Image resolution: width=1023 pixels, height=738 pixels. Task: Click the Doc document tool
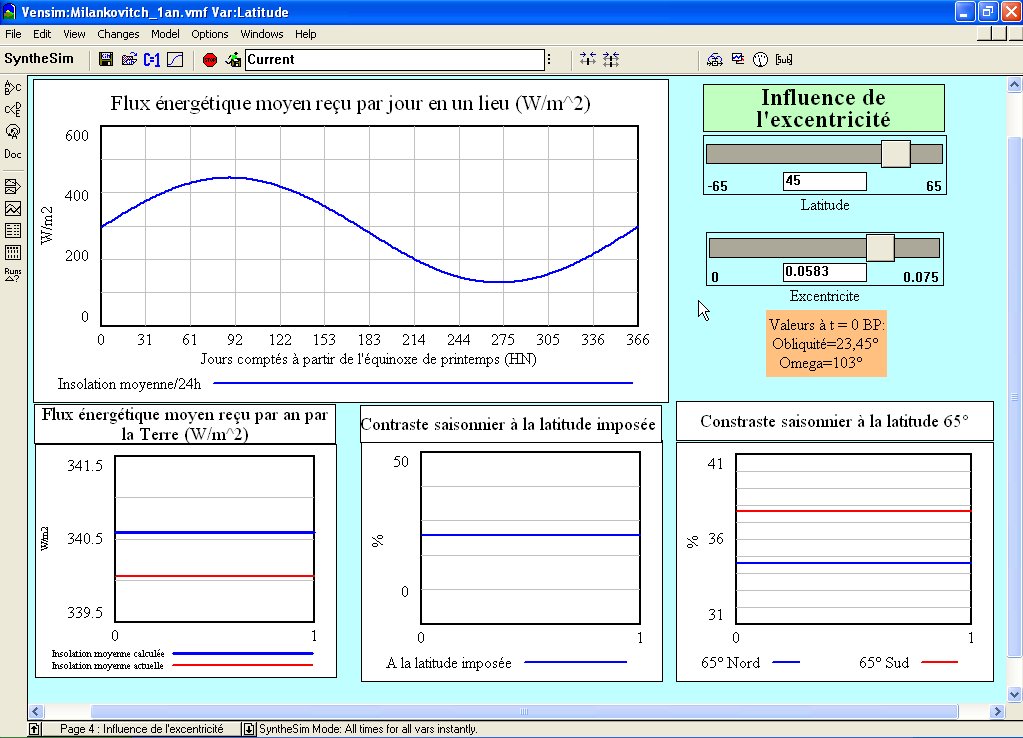(13, 154)
